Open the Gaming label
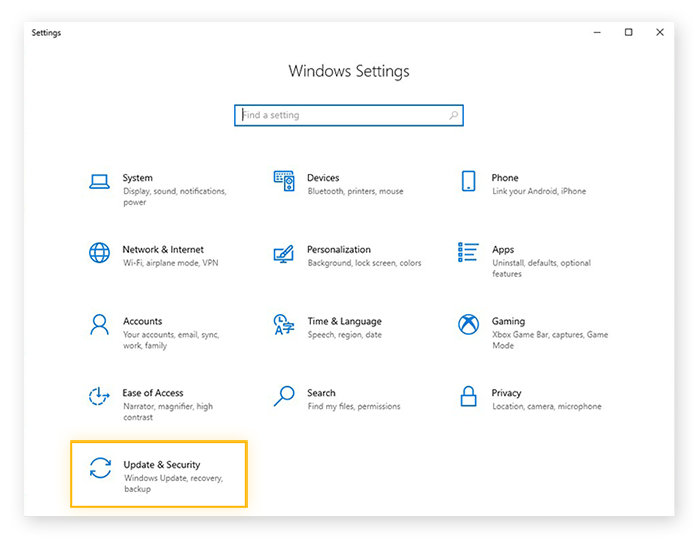 tap(508, 322)
